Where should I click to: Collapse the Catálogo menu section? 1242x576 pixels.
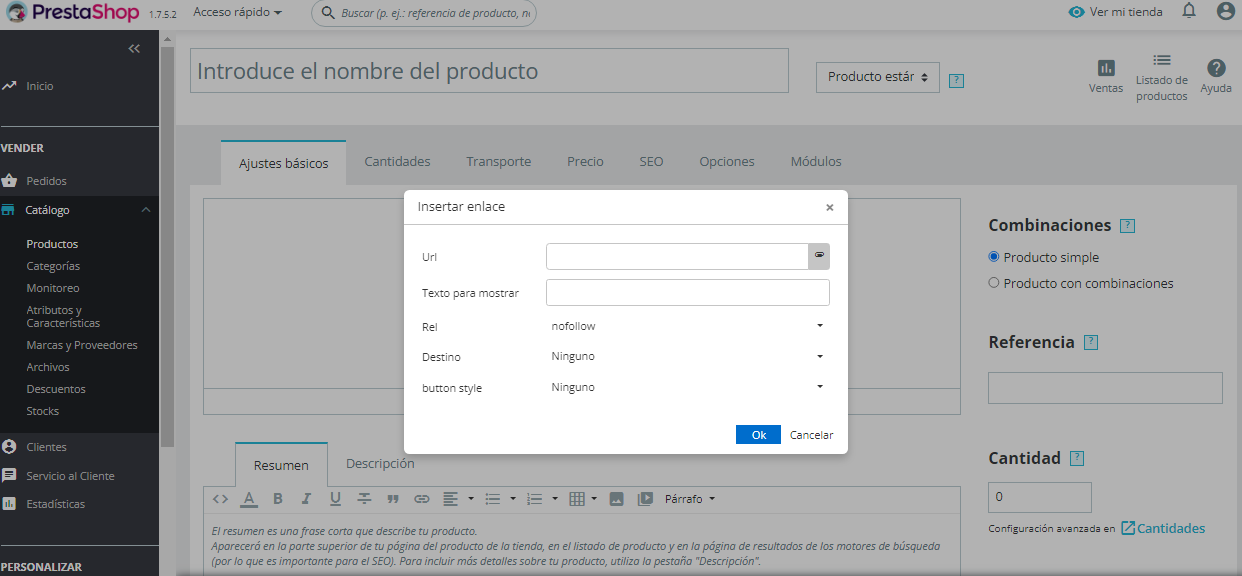click(146, 210)
